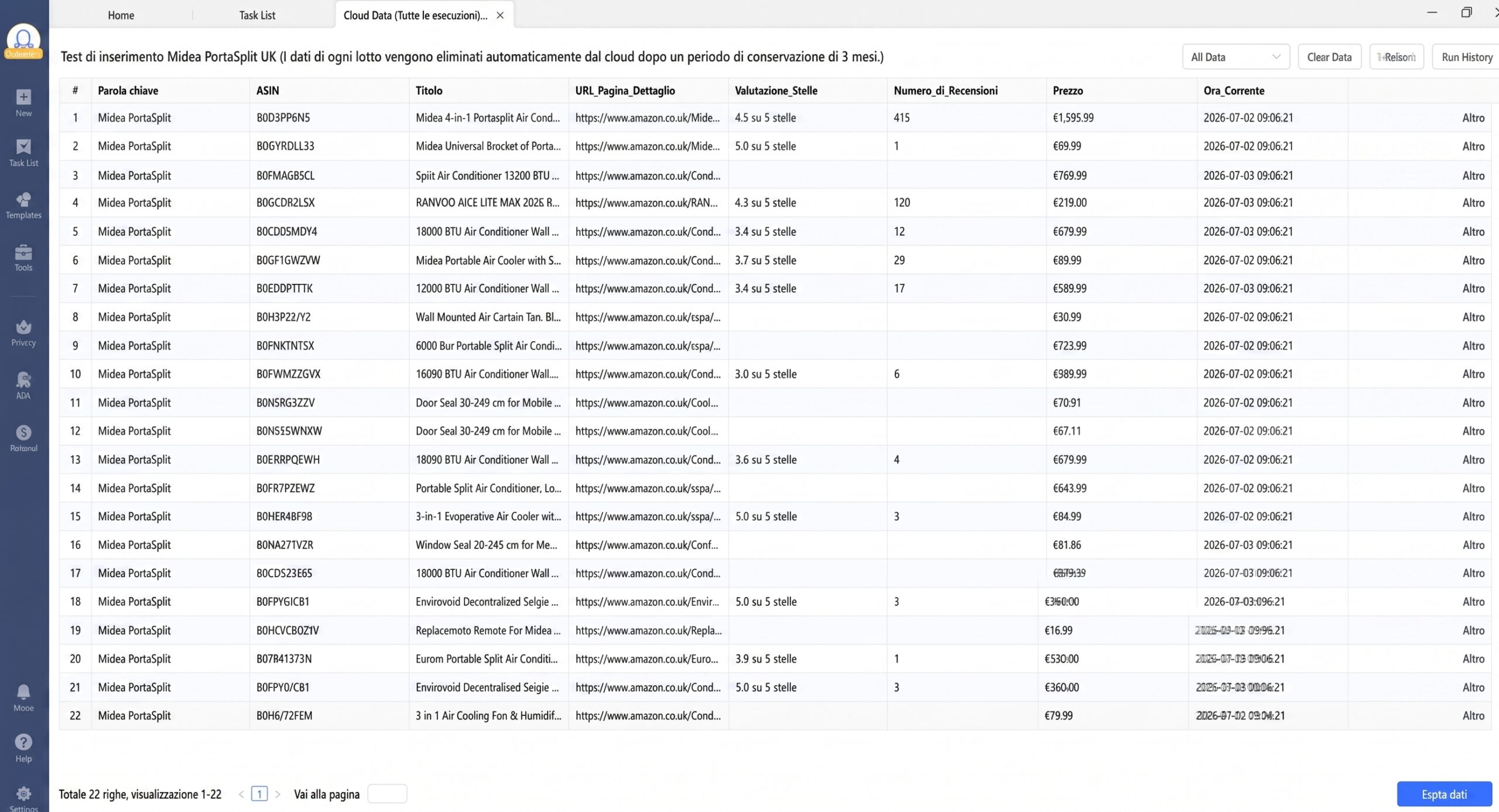Screen dimensions: 1499x812
Task: Go to previous page arrow
Action: [x=241, y=794]
